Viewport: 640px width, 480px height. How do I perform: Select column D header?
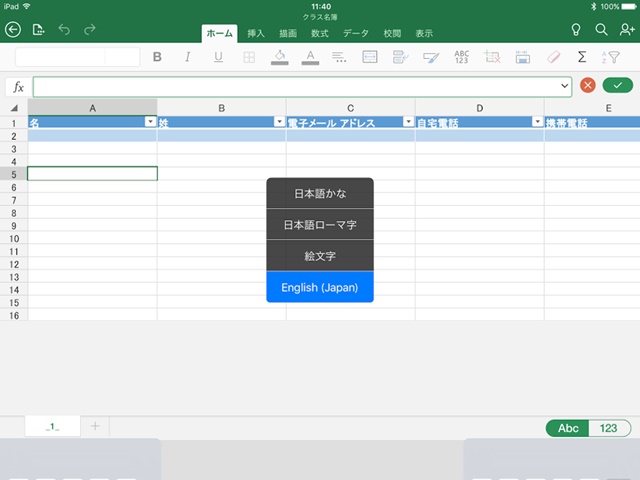pyautogui.click(x=480, y=108)
